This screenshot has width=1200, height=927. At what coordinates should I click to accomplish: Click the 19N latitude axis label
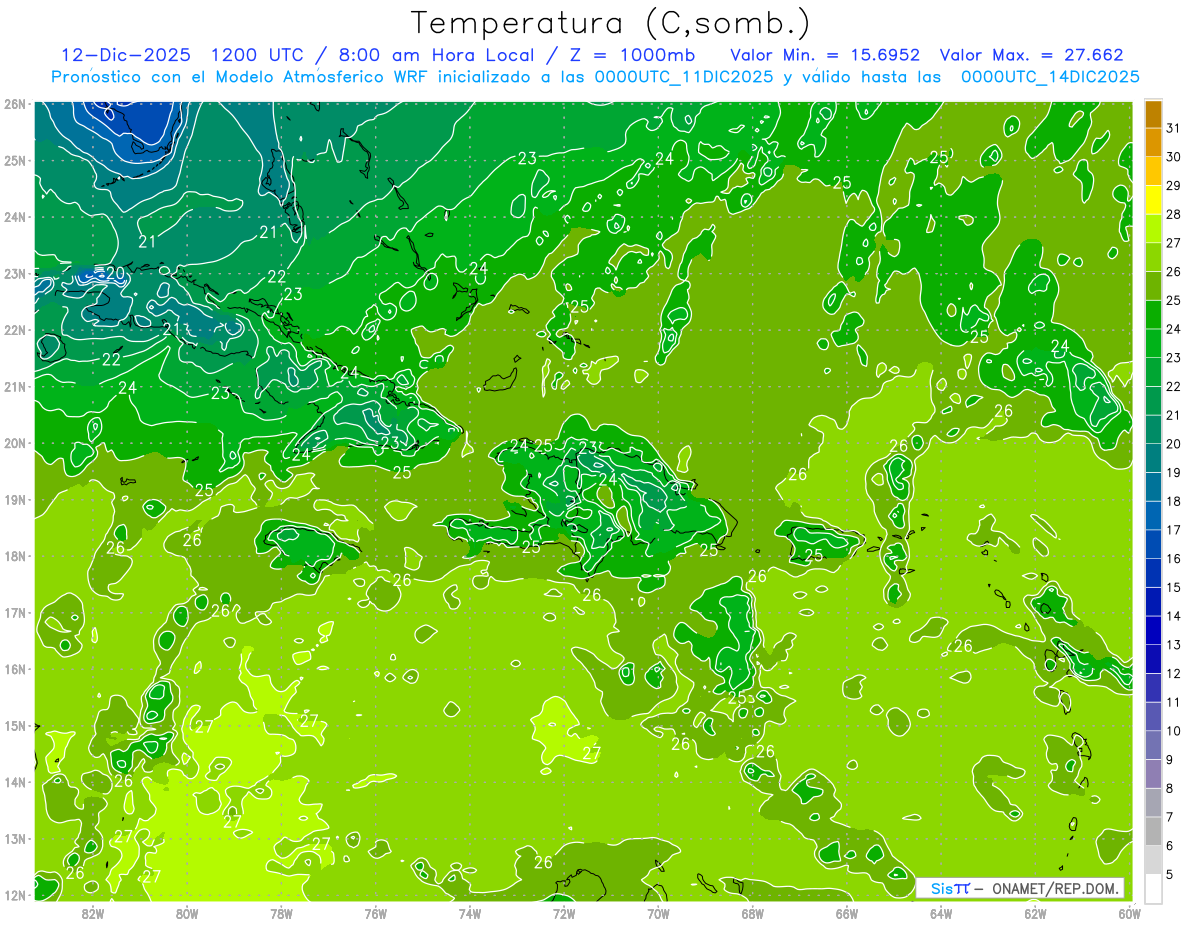click(15, 499)
